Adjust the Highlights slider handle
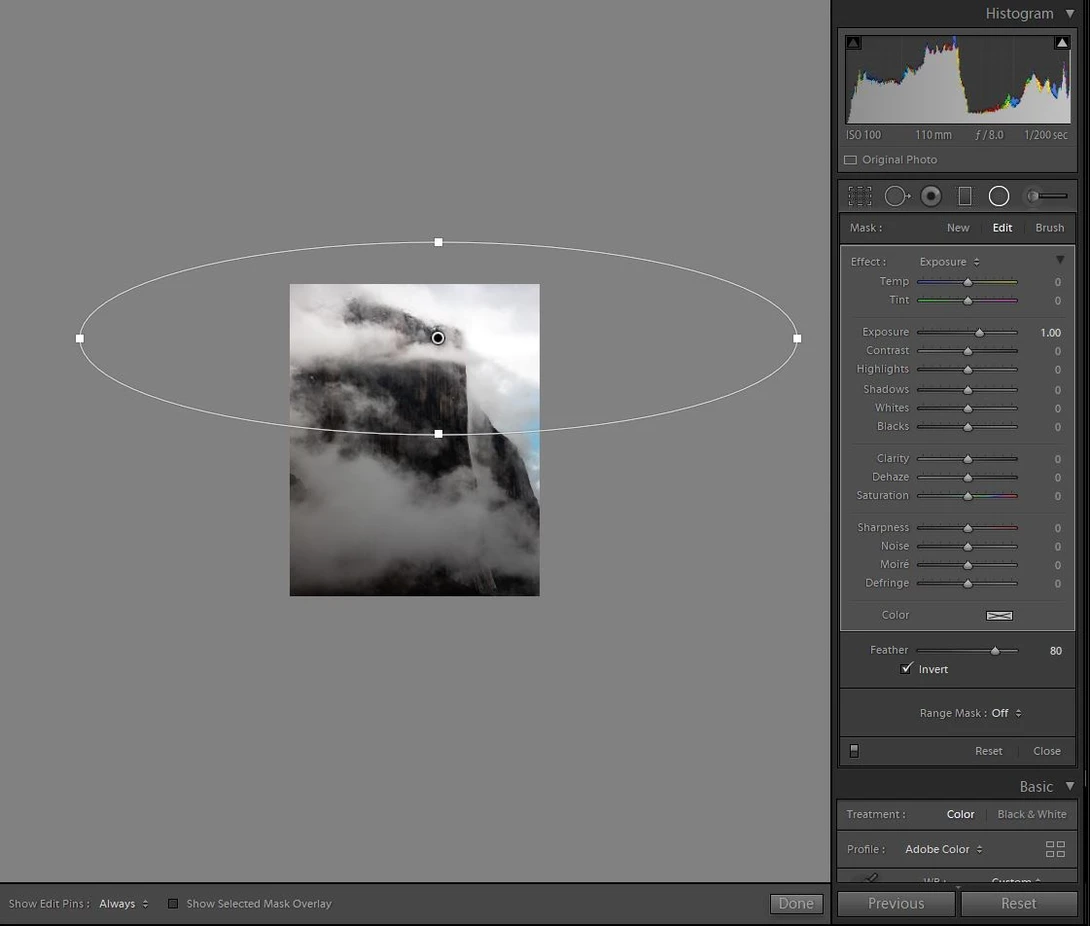The image size is (1090, 926). [968, 370]
